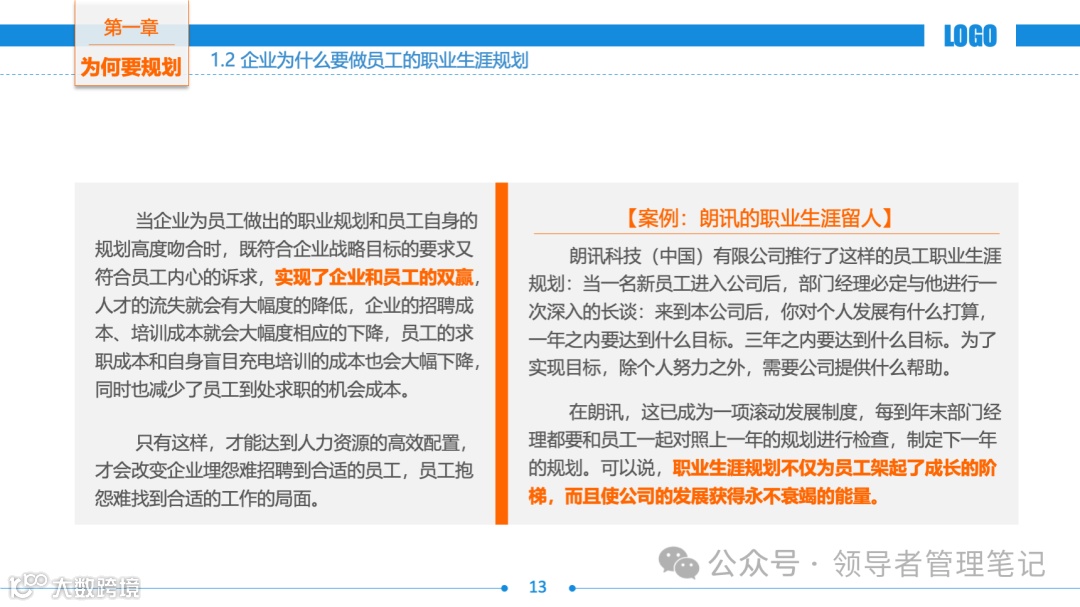Click the LOGO placeholder in header
Screen dimensions: 1080x607
tap(970, 36)
